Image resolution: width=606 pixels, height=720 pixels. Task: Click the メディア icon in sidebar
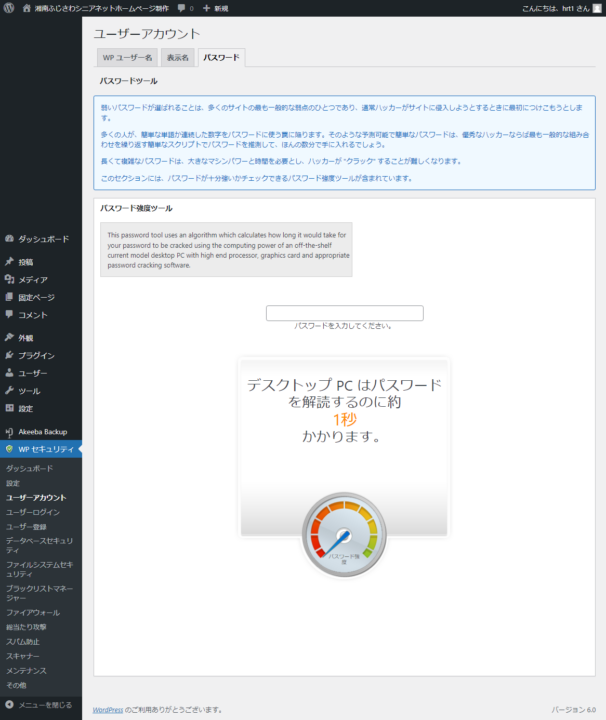click(x=9, y=279)
